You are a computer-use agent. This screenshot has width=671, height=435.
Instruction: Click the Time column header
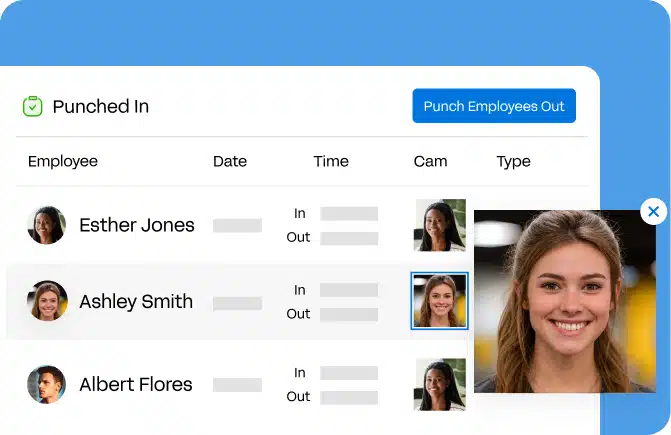tap(331, 161)
